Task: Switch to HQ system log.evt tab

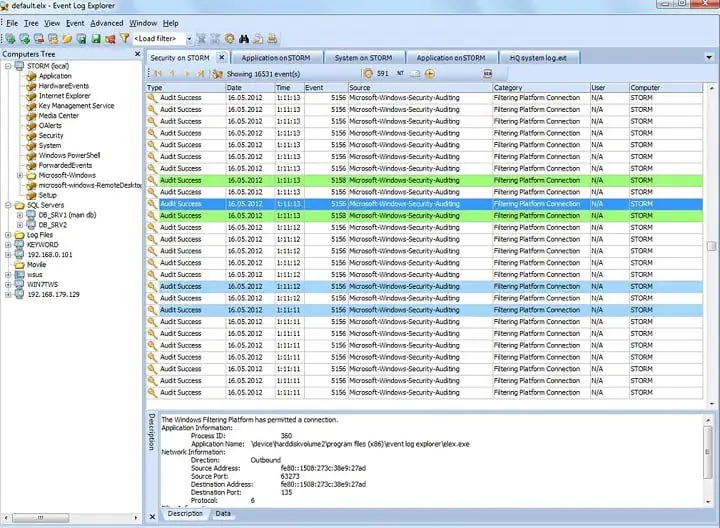Action: (x=538, y=58)
